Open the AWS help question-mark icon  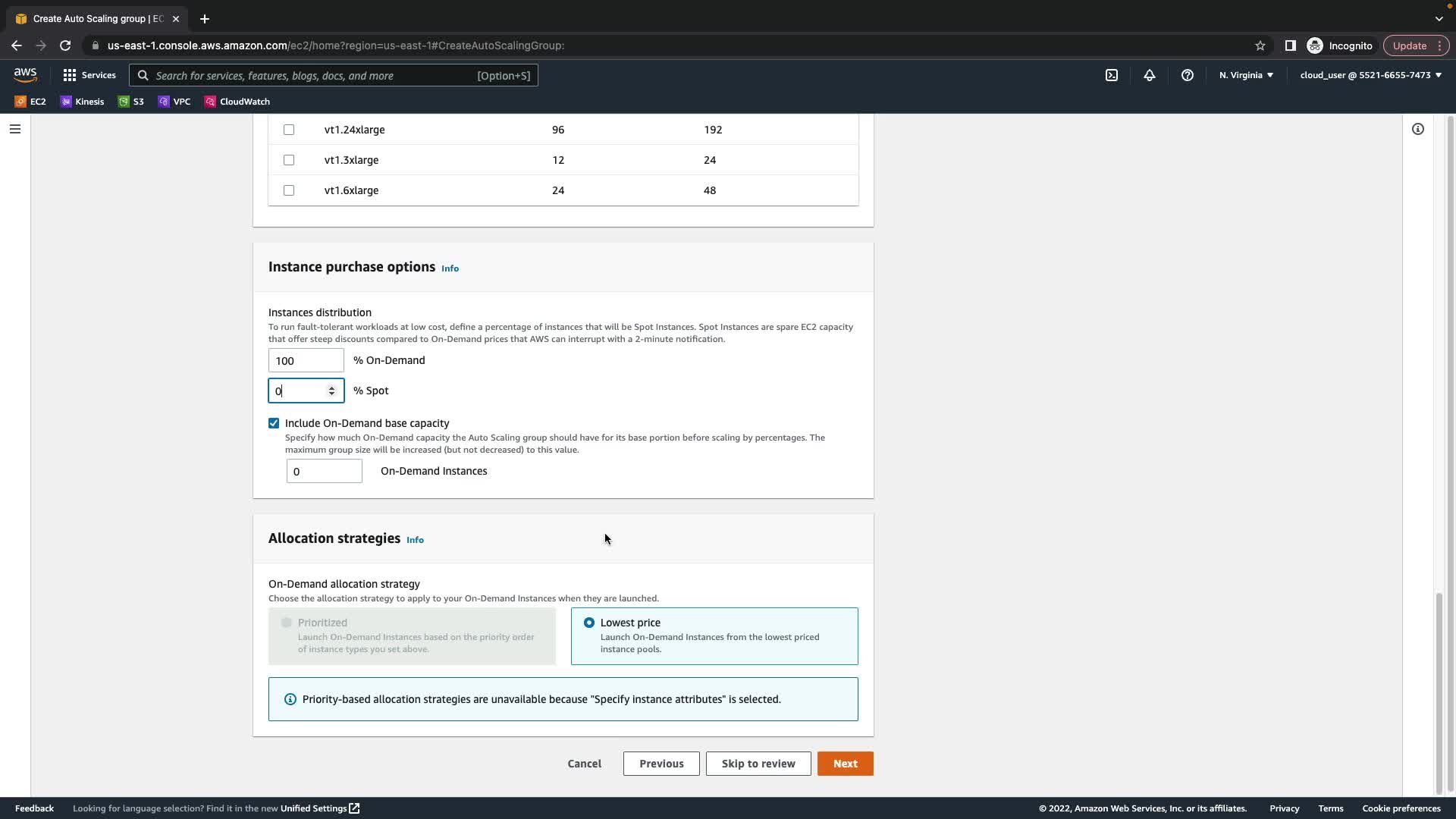pos(1188,75)
